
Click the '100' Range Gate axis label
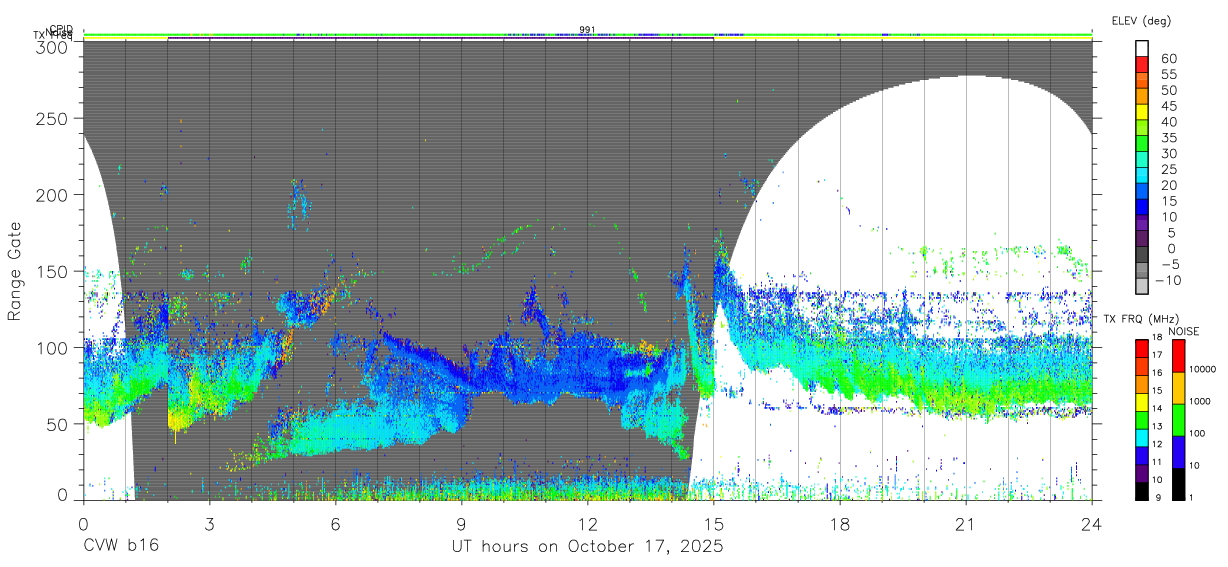(x=52, y=347)
